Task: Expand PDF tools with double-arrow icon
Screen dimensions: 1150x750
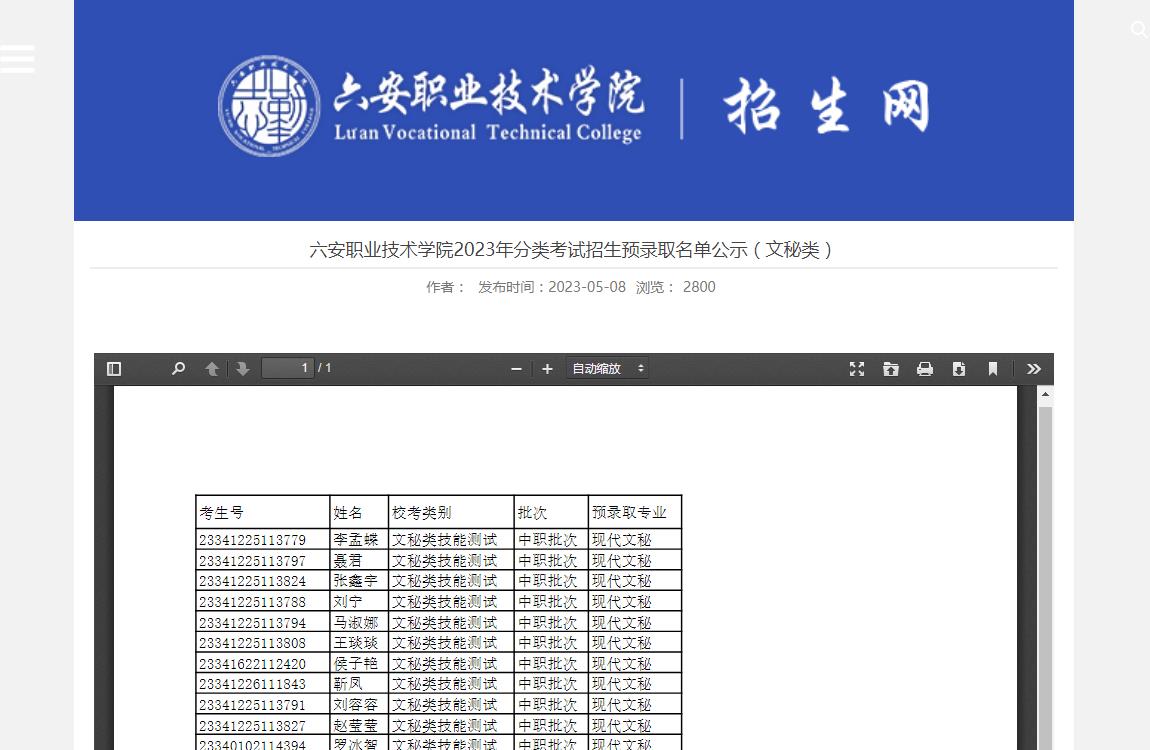Action: point(1033,369)
